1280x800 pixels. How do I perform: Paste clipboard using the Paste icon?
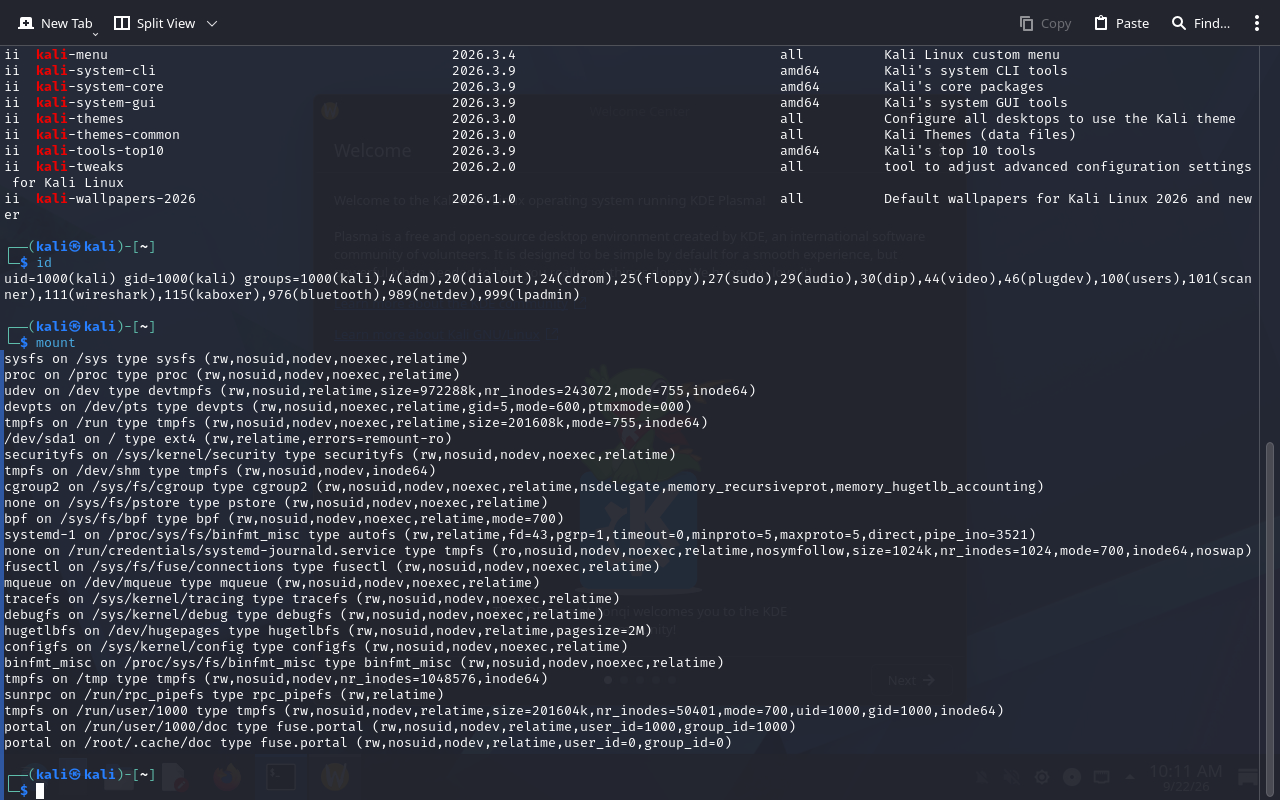(1101, 23)
